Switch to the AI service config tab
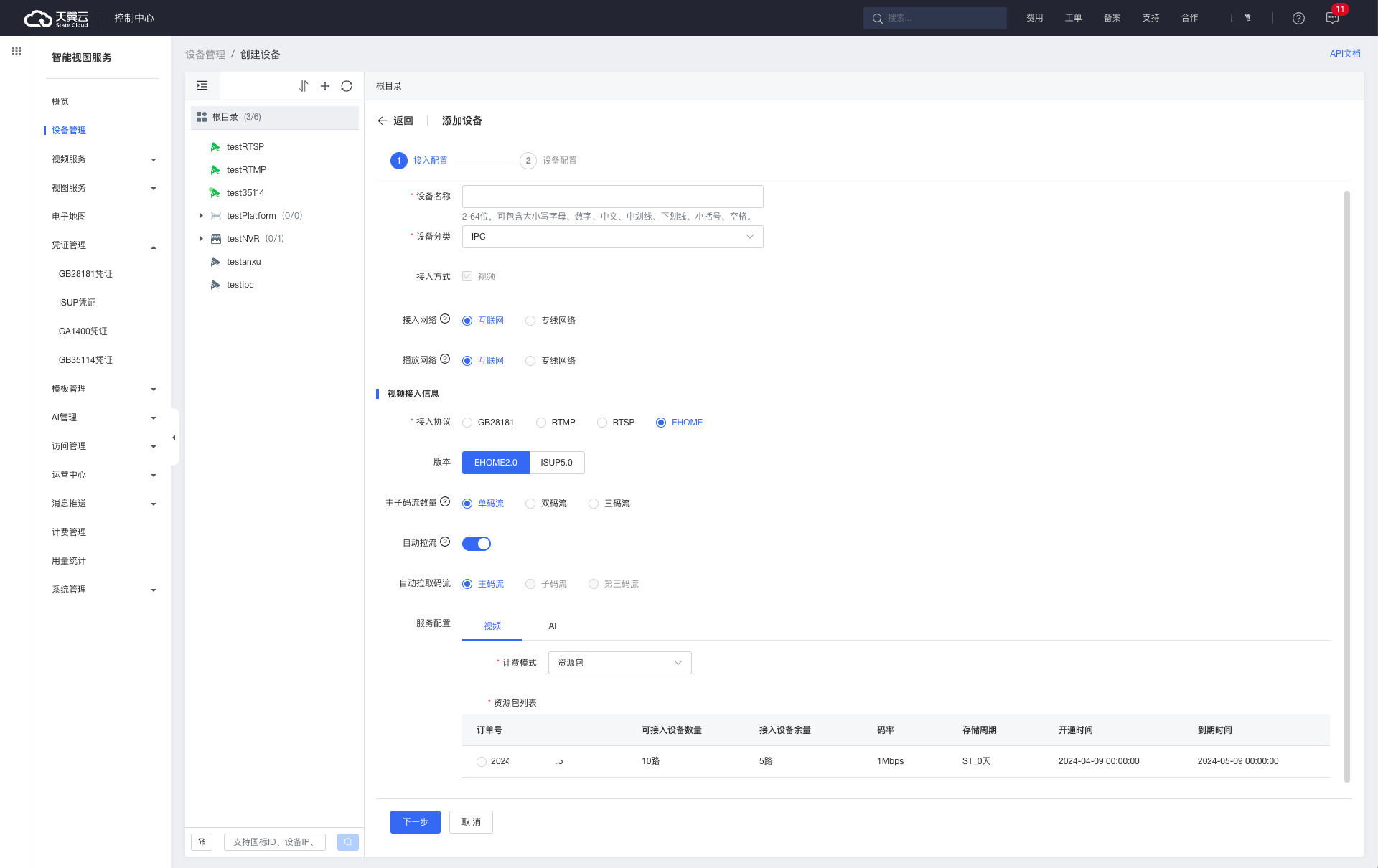This screenshot has height=868, width=1378. 552,626
